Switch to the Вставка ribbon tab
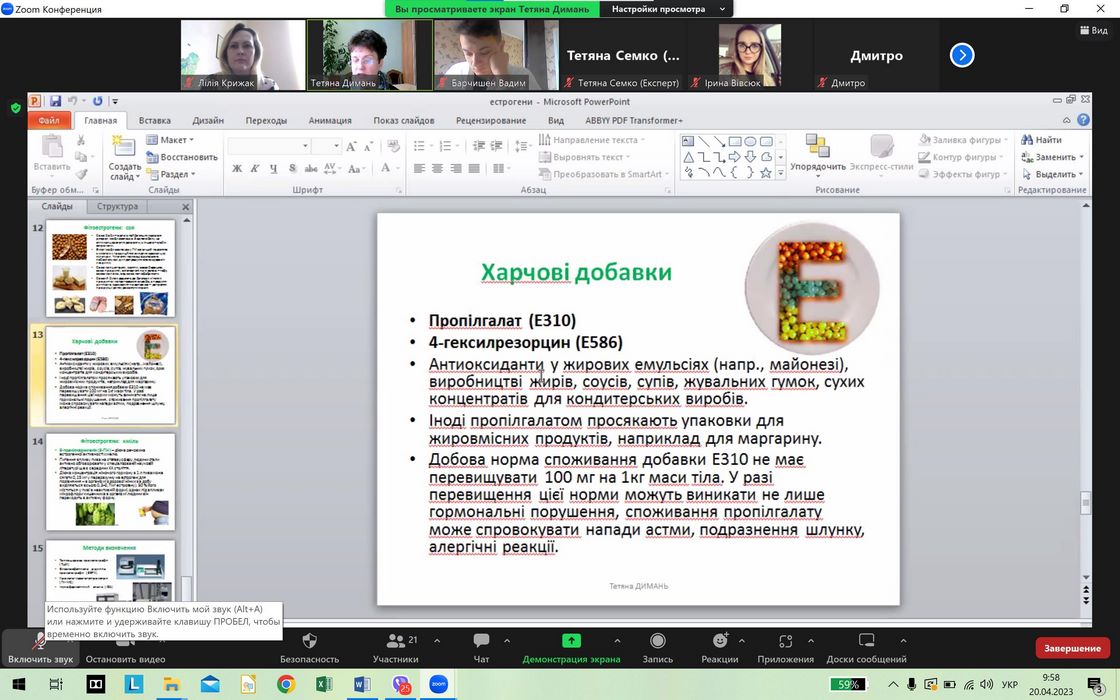The height and width of the screenshot is (700, 1120). [154, 120]
